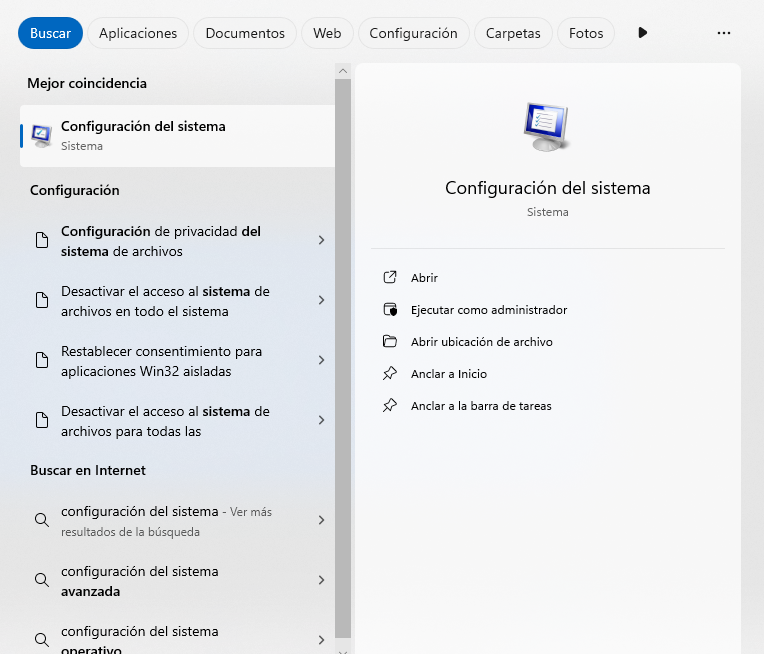Click the results list vertical scrollbar

343,350
